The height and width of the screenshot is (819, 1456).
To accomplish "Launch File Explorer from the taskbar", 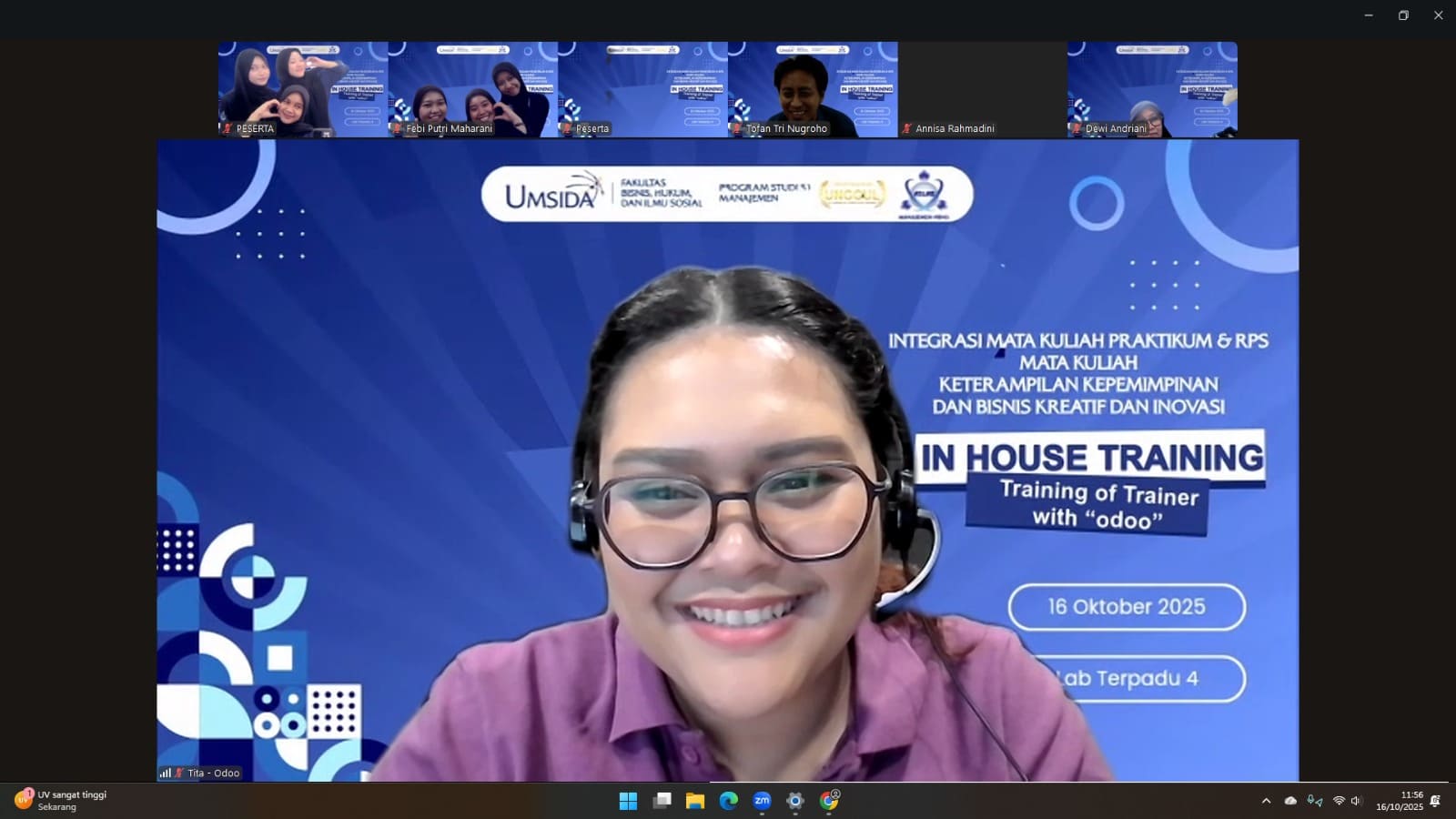I will (x=695, y=801).
